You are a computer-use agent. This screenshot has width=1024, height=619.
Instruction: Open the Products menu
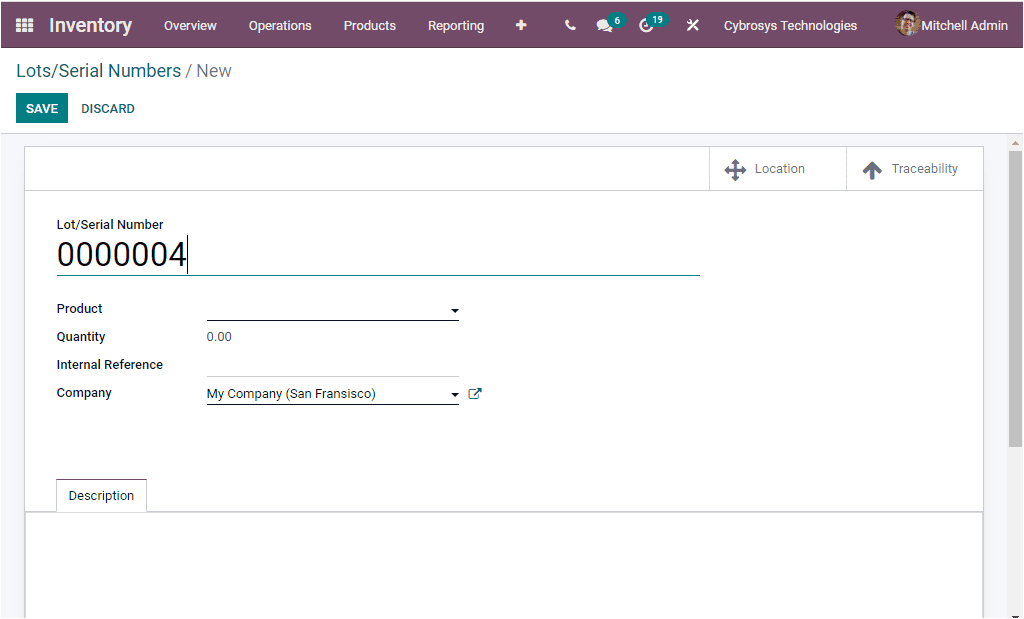369,26
